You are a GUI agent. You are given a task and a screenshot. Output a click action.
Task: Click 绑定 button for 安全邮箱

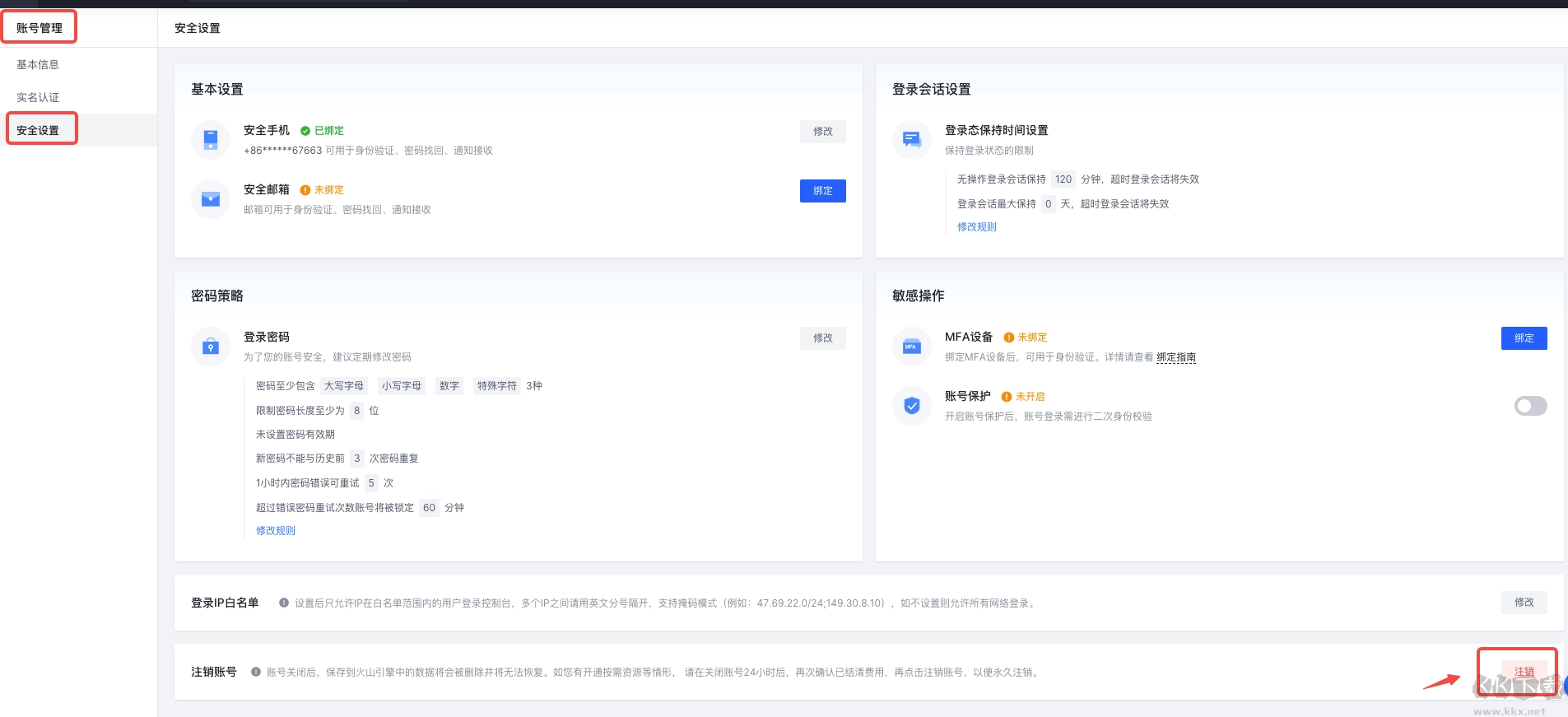pos(822,191)
